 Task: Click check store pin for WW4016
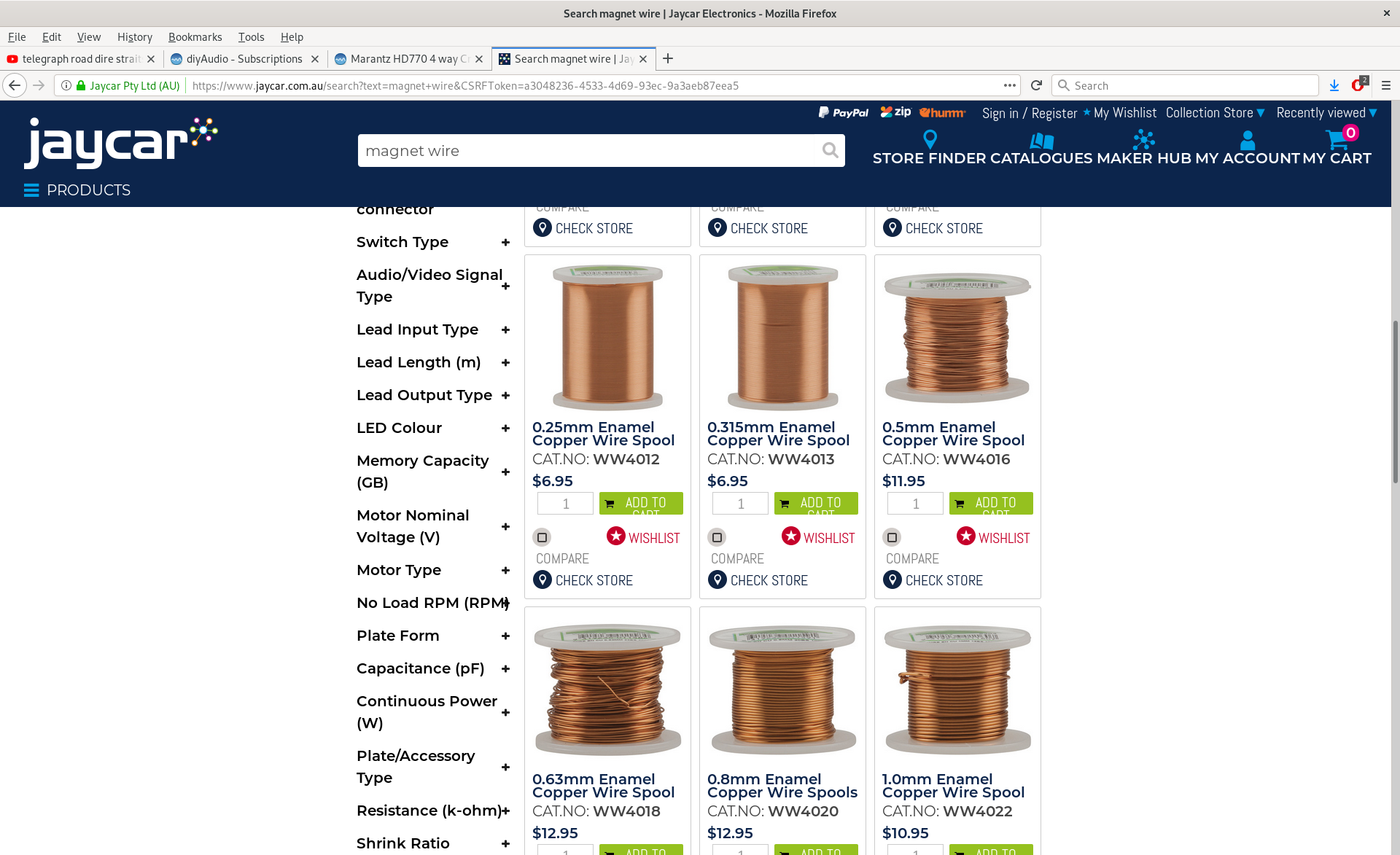click(x=892, y=579)
